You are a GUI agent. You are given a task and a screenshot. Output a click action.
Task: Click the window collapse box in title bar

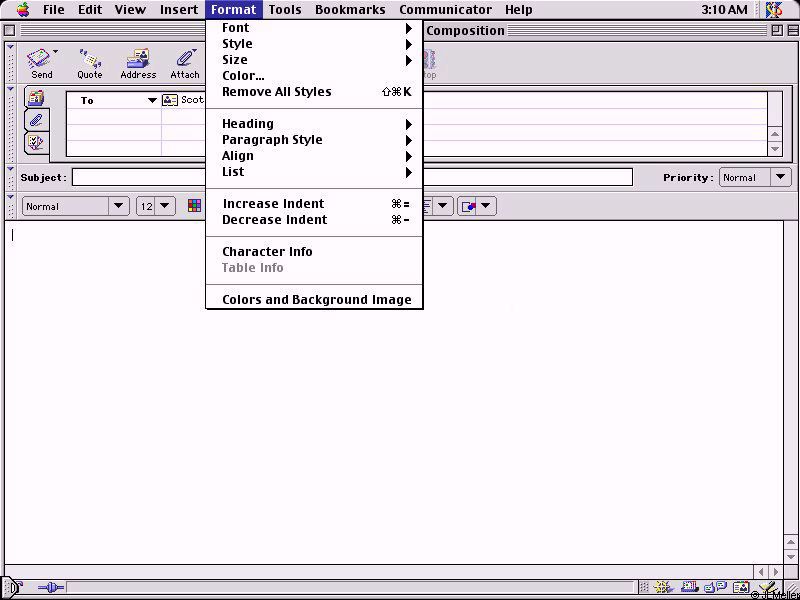tap(792, 31)
